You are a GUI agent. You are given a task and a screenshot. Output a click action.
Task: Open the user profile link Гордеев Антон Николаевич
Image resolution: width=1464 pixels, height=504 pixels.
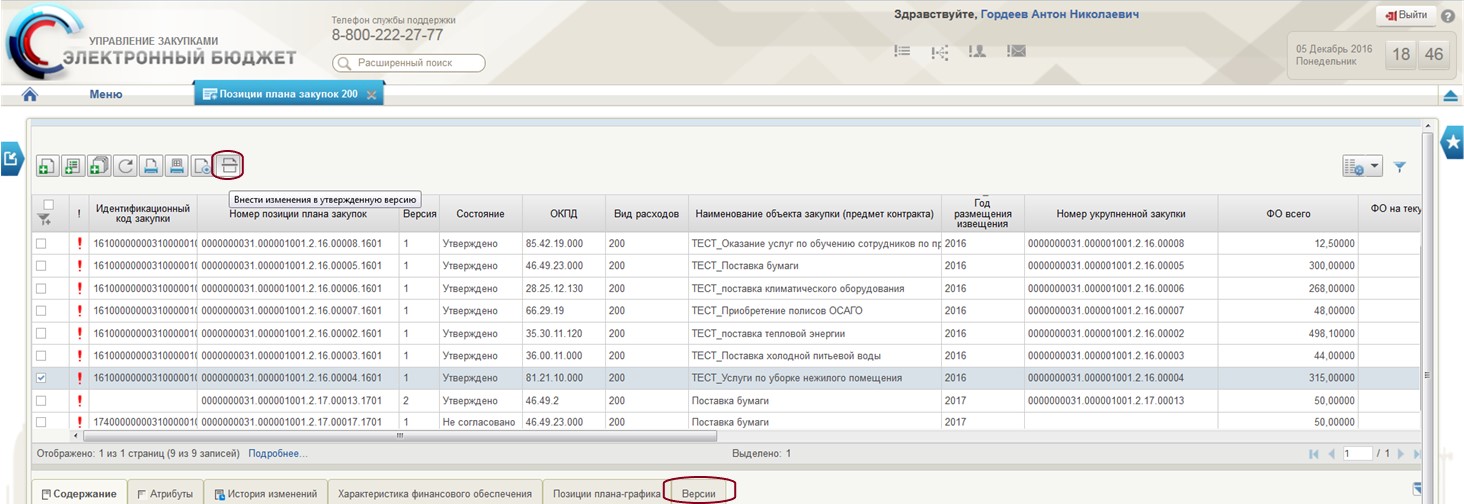[1059, 14]
